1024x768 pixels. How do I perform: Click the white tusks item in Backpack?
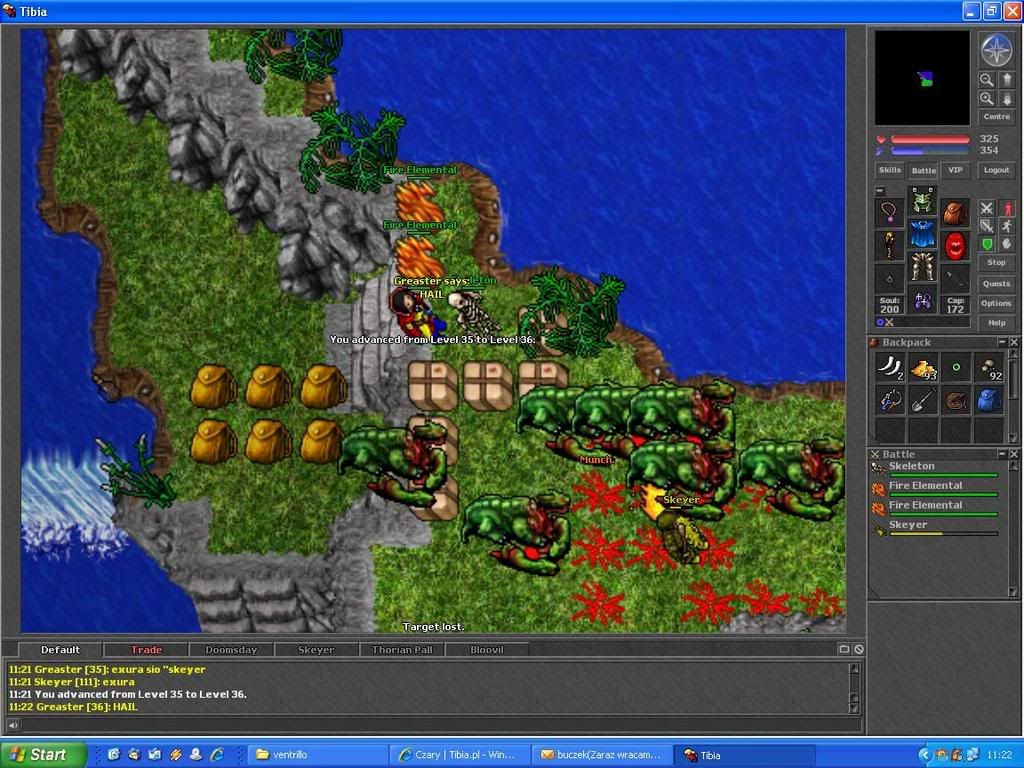(890, 367)
